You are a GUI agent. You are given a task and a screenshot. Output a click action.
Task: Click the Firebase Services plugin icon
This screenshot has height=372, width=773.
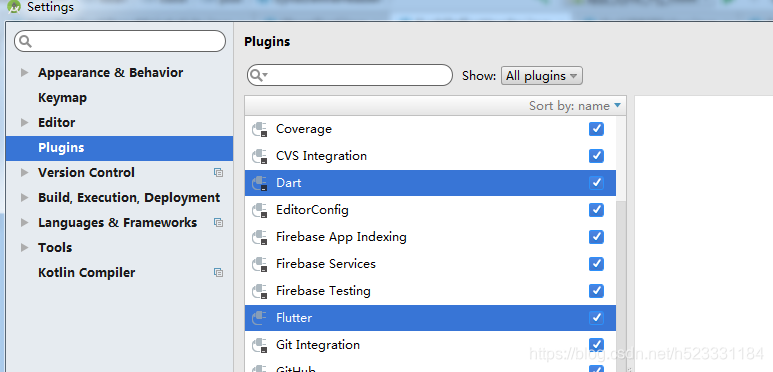pyautogui.click(x=259, y=265)
